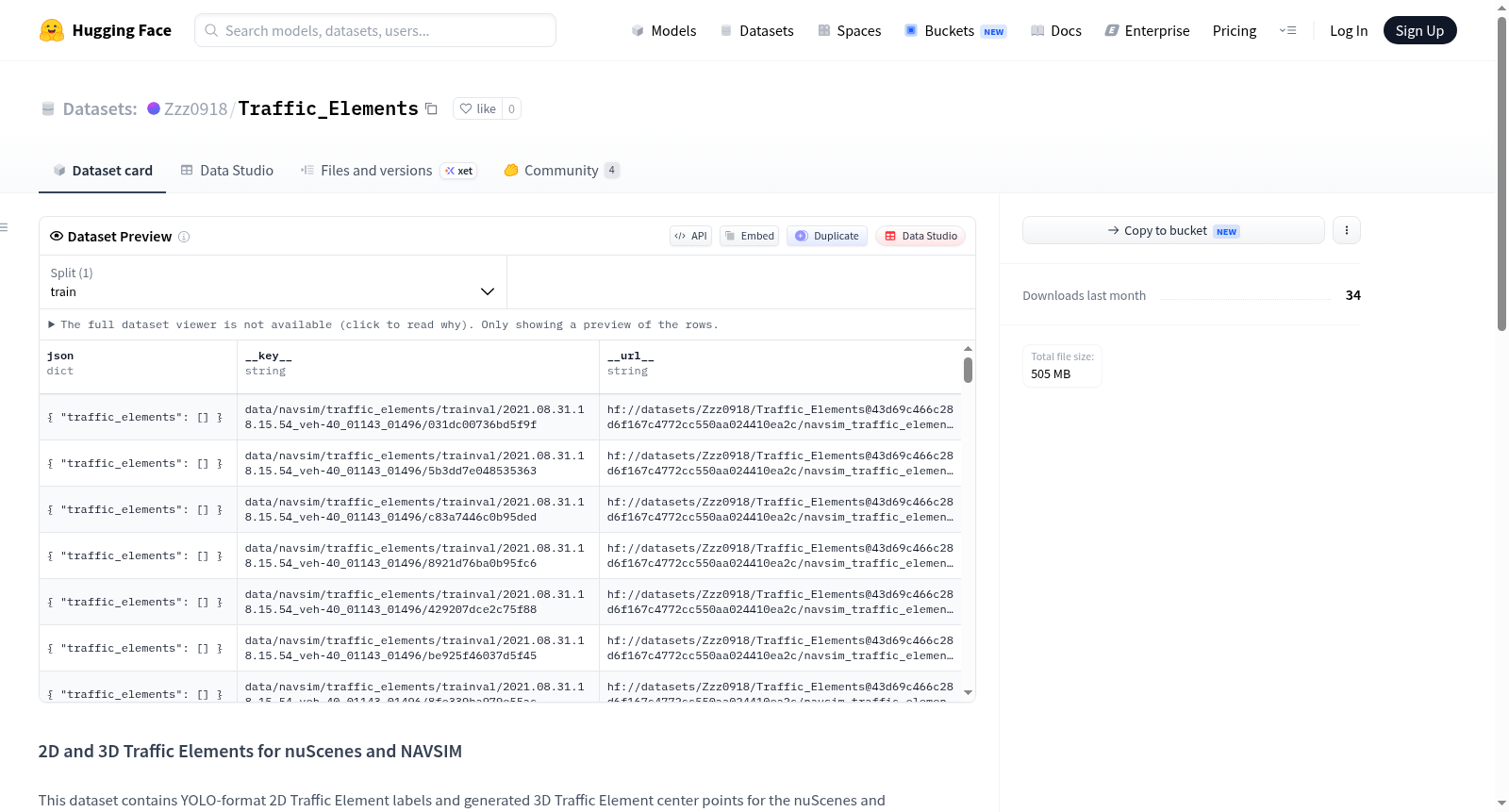This screenshot has height=812, width=1509.
Task: Click the preview table vertical scrollbar thumb
Action: [968, 370]
